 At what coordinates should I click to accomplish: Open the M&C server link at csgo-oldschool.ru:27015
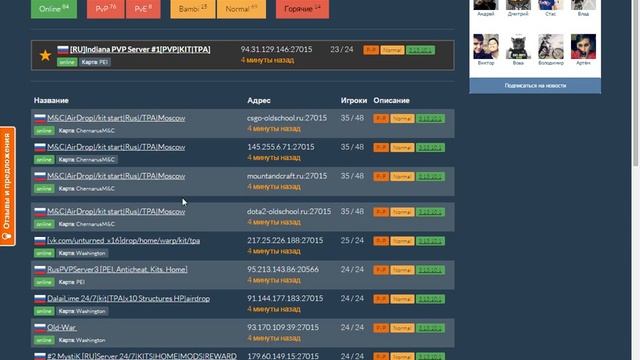(x=116, y=118)
